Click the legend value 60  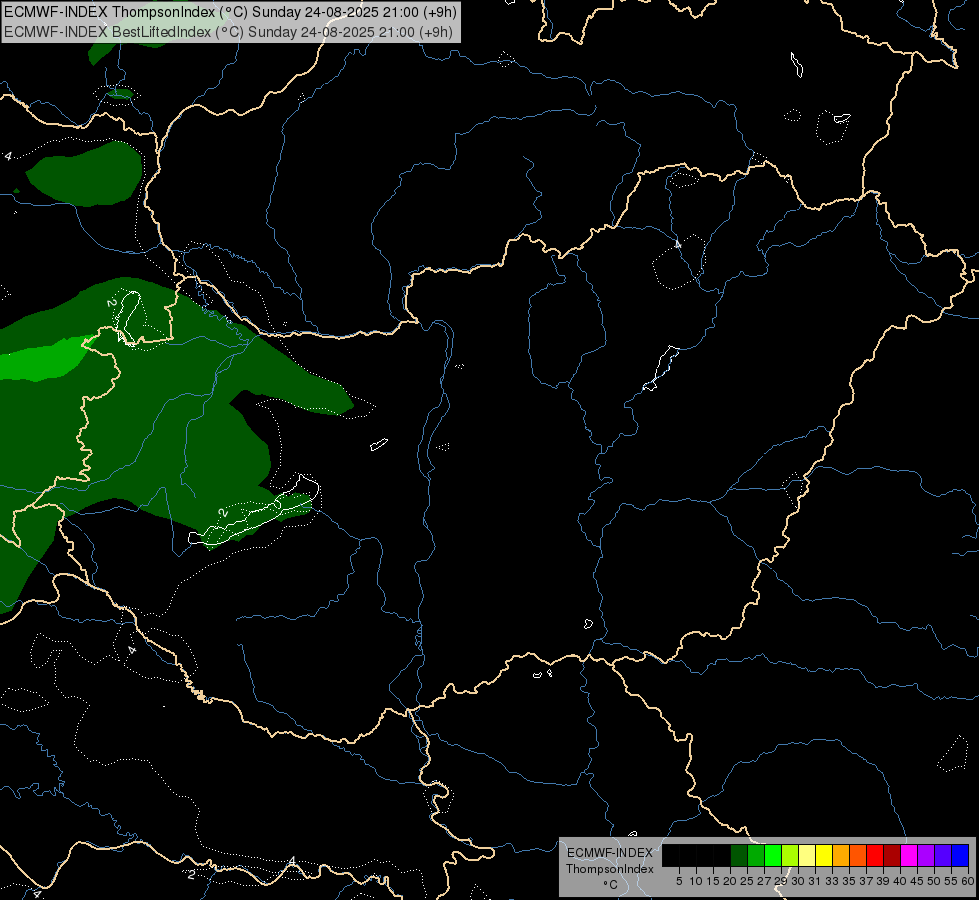pyautogui.click(x=968, y=881)
